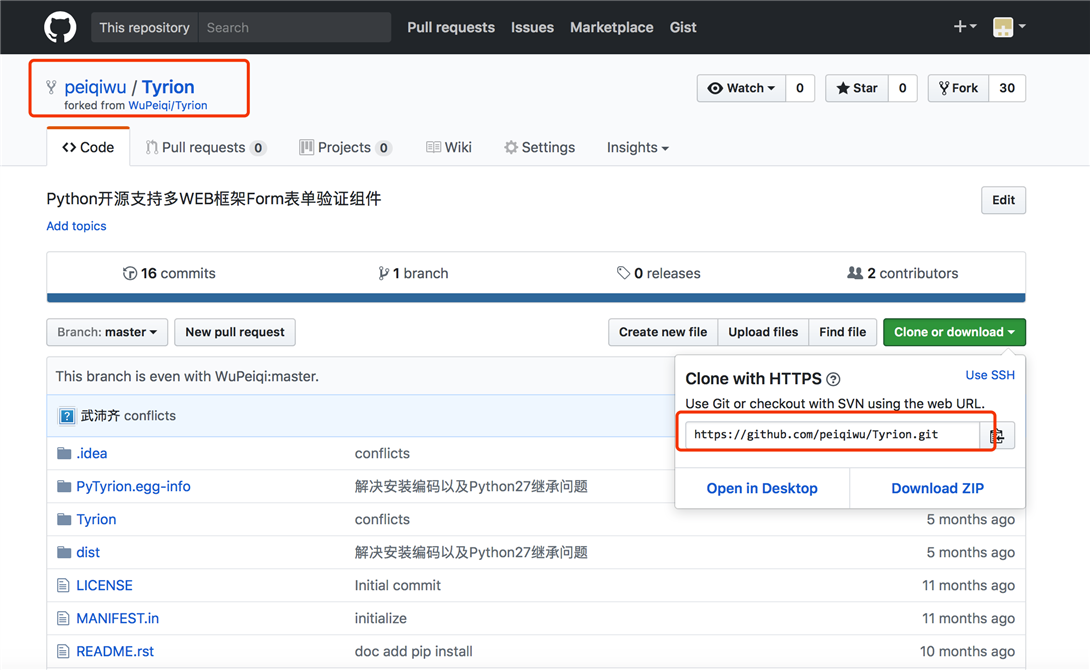Open the user avatar menu
This screenshot has width=1090, height=670.
point(1008,27)
